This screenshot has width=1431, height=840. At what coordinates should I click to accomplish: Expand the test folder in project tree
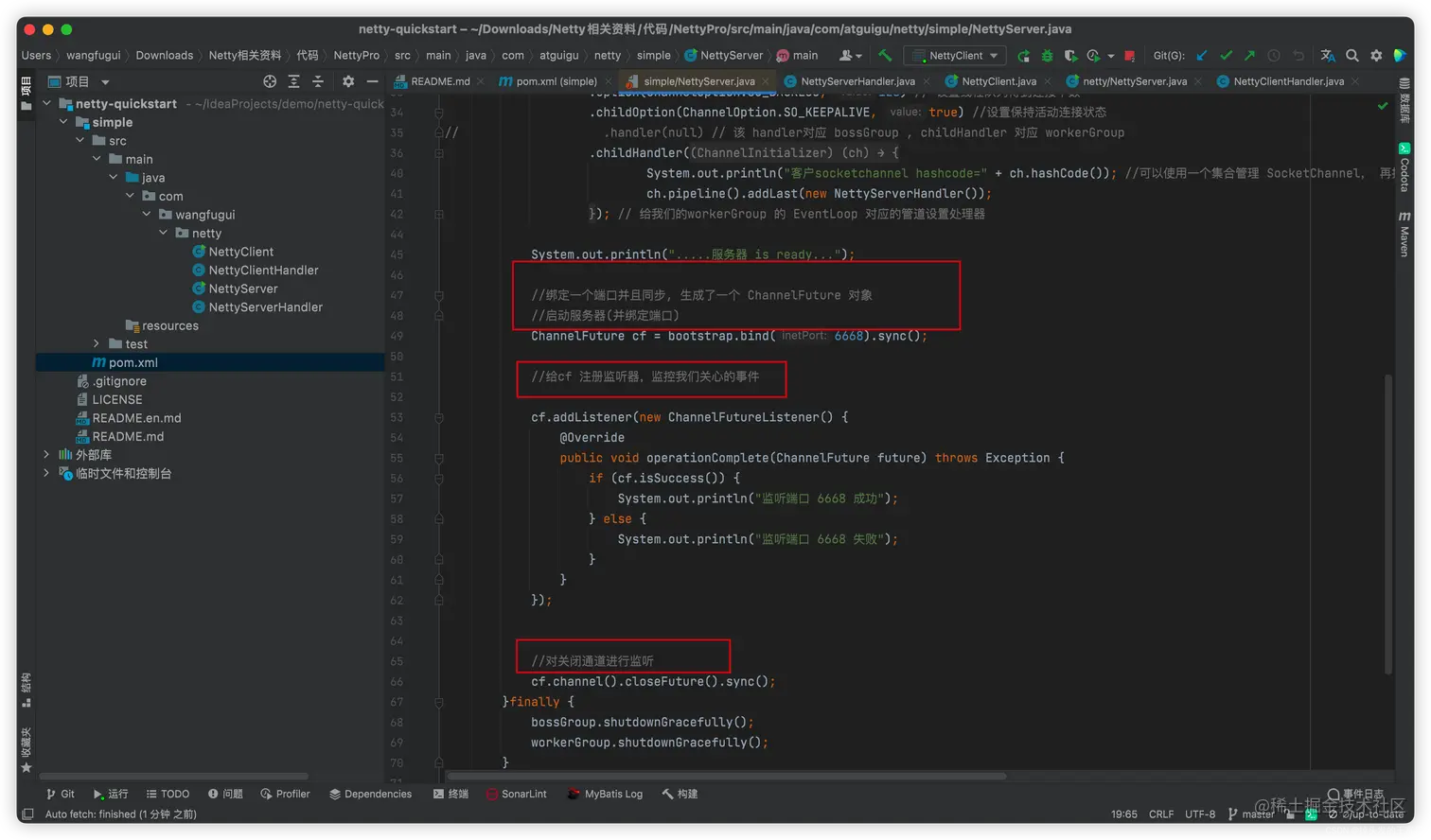click(x=97, y=344)
